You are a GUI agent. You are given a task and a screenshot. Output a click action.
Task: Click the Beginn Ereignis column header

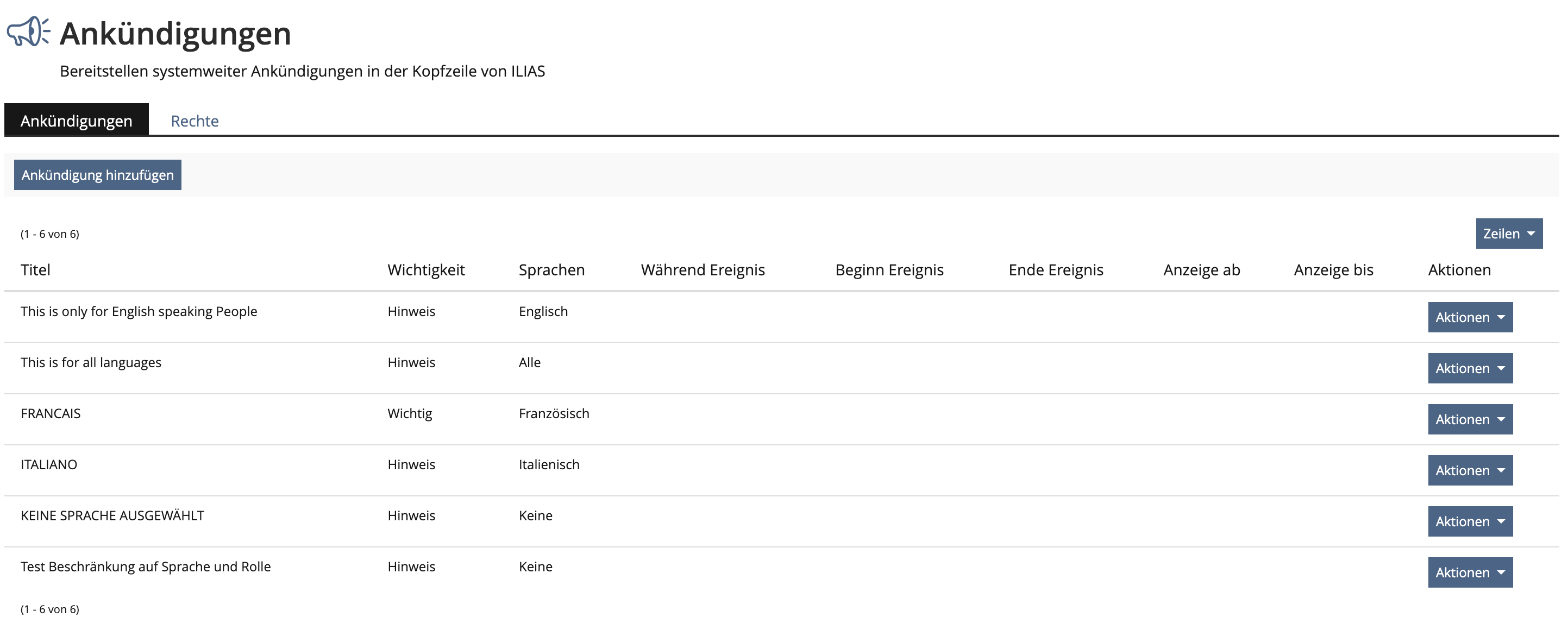[x=889, y=270]
